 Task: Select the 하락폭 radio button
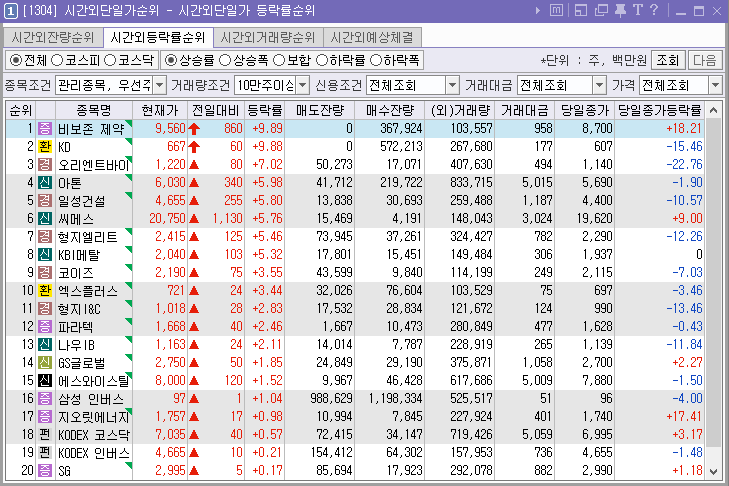coord(376,60)
